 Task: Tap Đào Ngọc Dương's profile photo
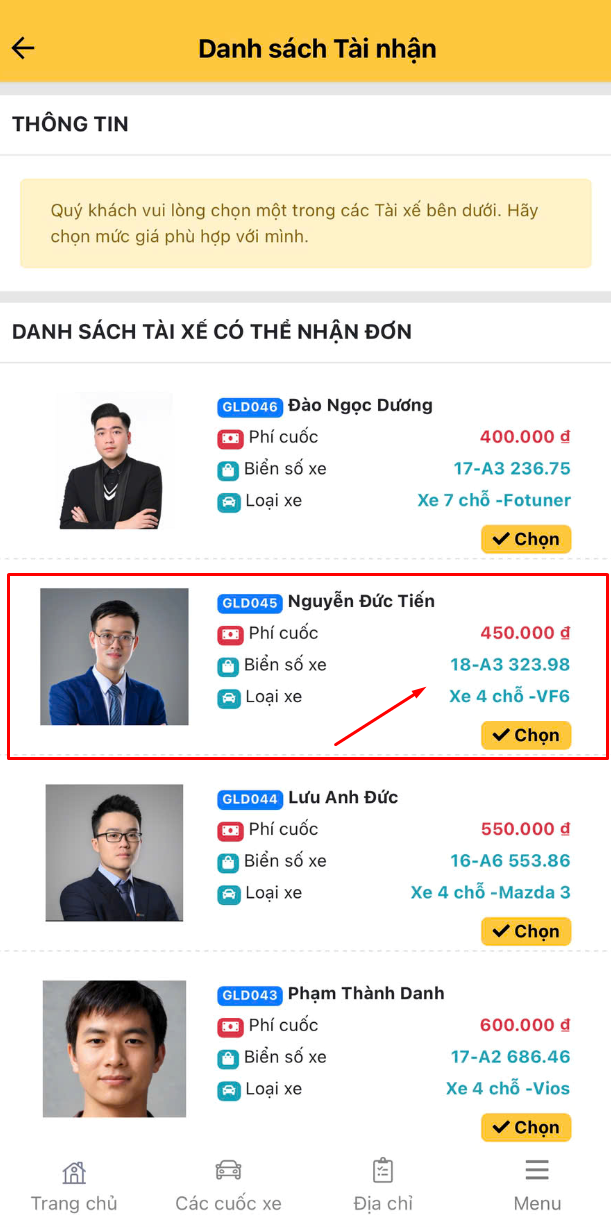point(114,461)
